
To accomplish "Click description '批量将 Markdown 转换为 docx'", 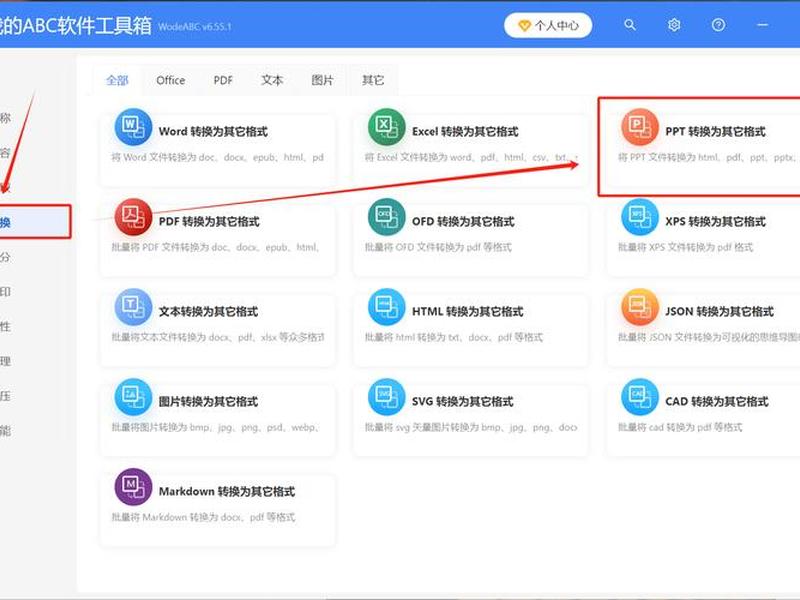I will point(204,517).
